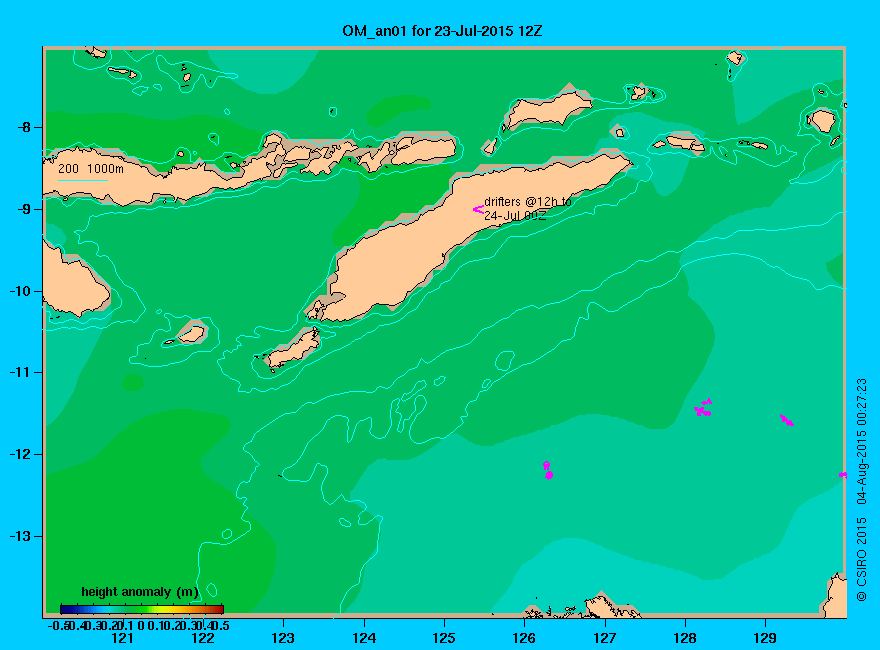
Task: Click the '24-Jul 00Z' legend text
Action: tap(515, 216)
